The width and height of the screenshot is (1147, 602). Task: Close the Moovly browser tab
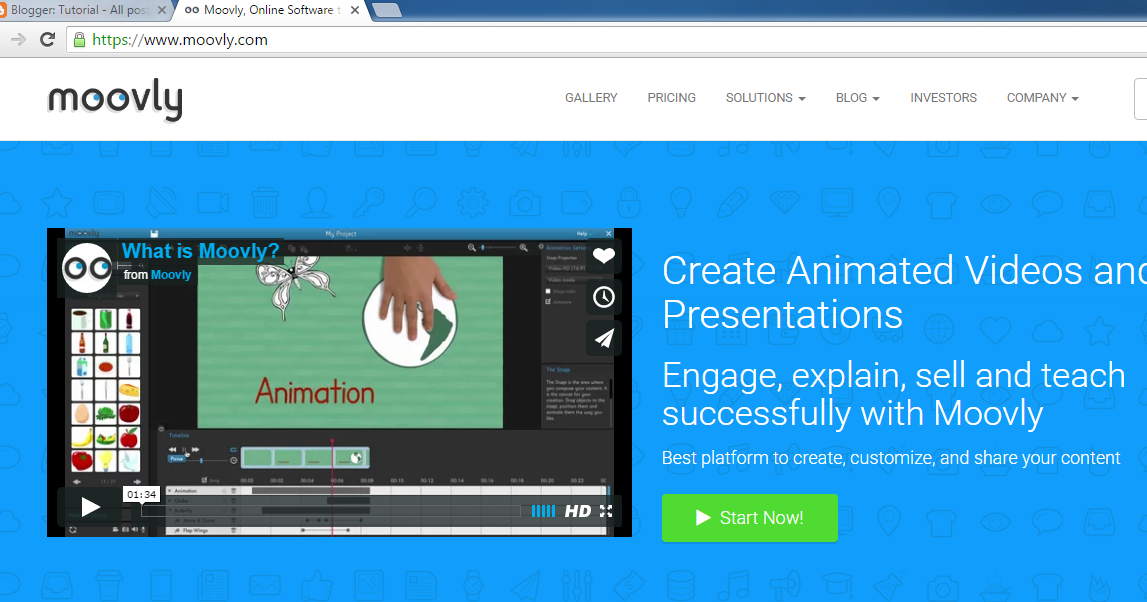click(x=355, y=10)
